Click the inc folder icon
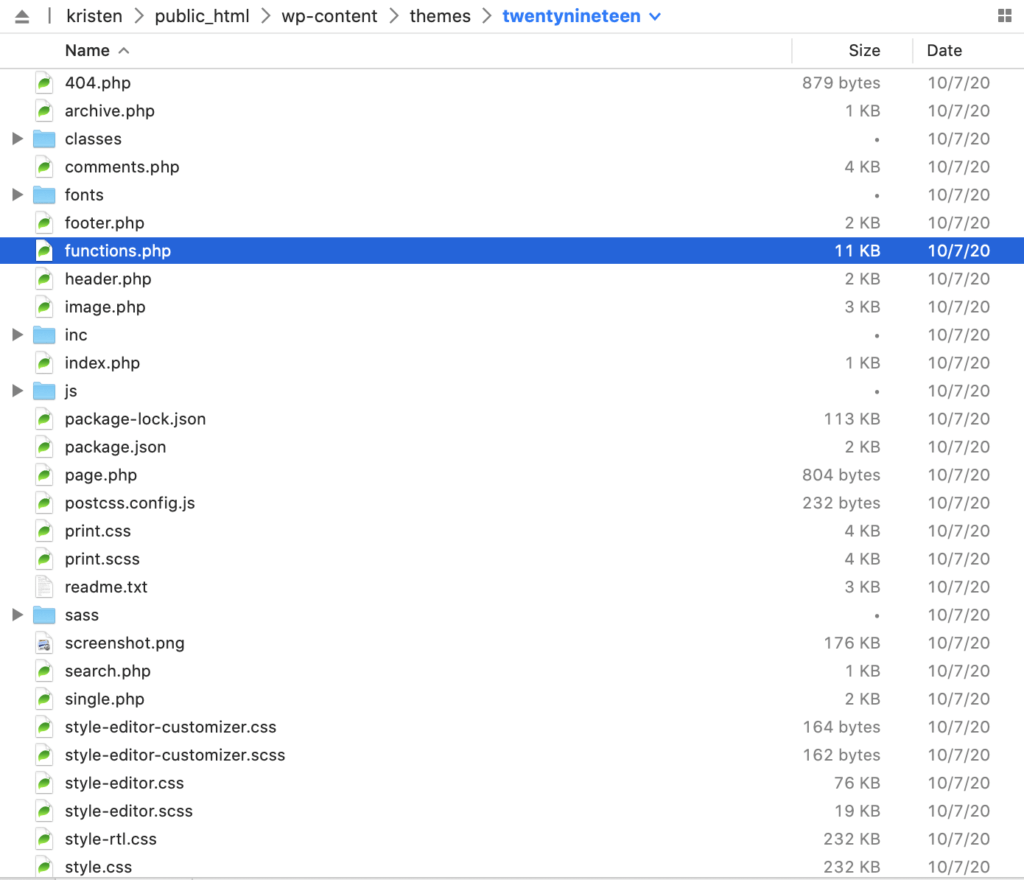 click(44, 335)
